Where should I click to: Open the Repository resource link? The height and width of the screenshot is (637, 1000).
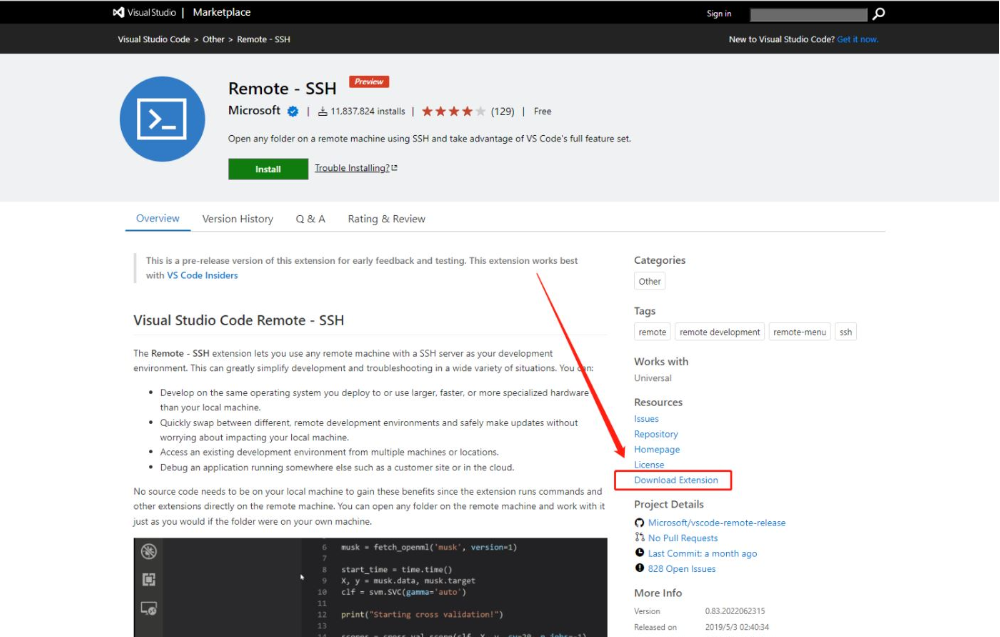click(x=656, y=434)
